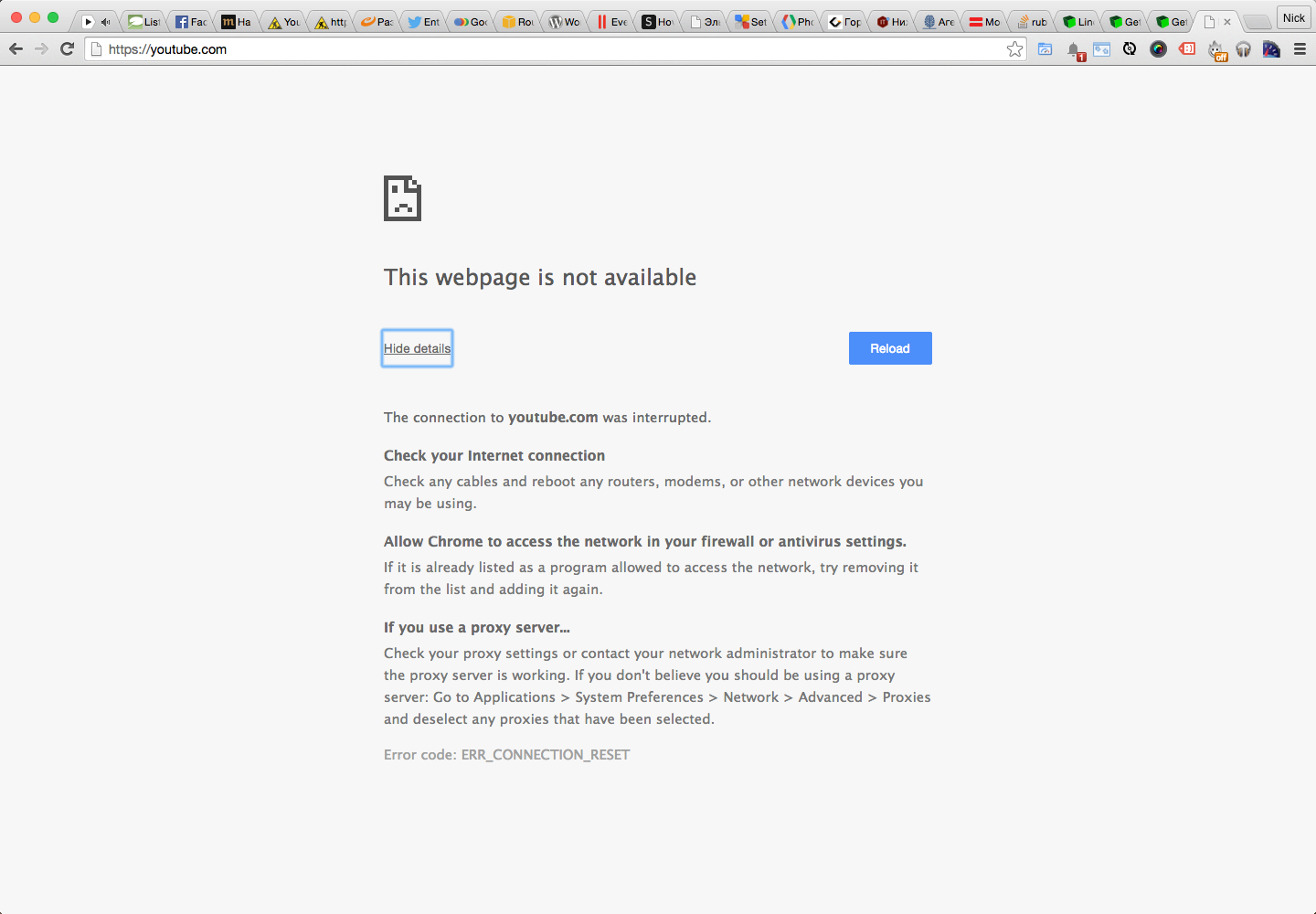Switch to the Twitter 'Ent' tab
The height and width of the screenshot is (914, 1316).
[x=423, y=22]
